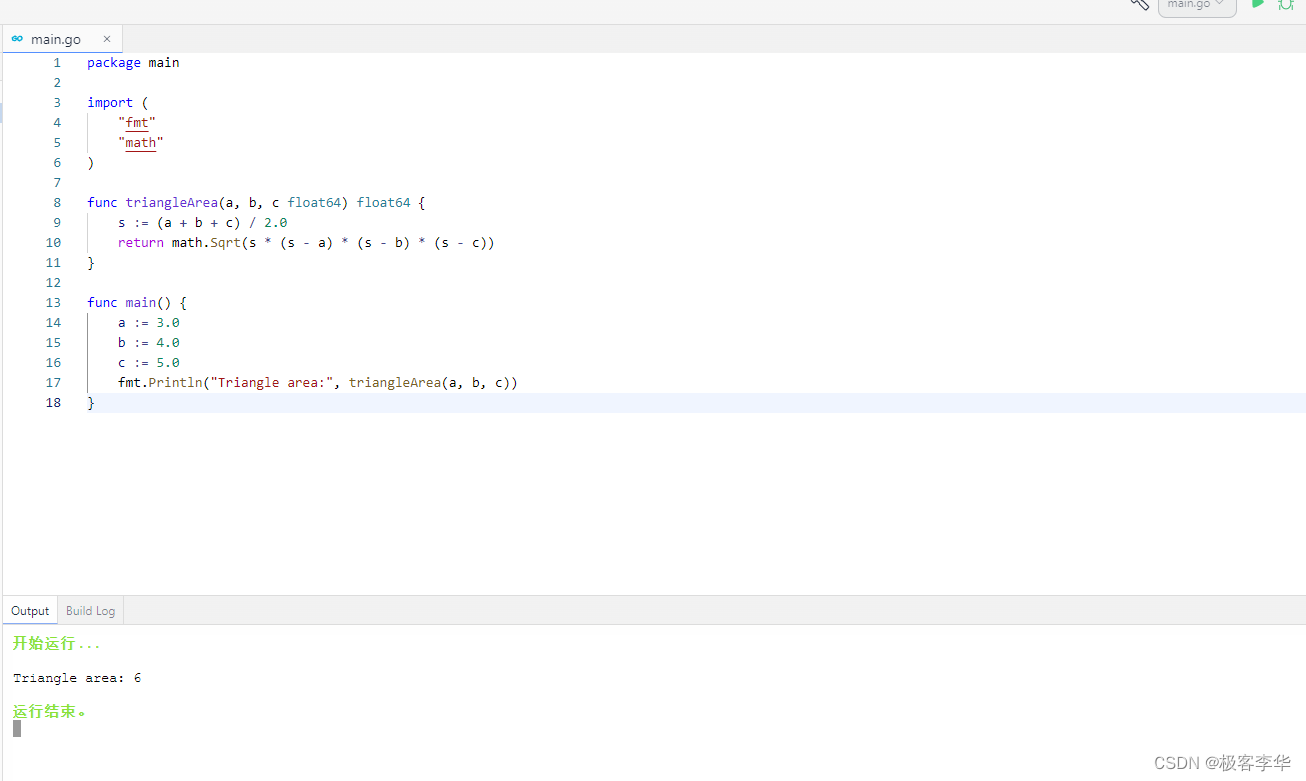
Task: Click the "开始运行..." output message
Action: 57,643
